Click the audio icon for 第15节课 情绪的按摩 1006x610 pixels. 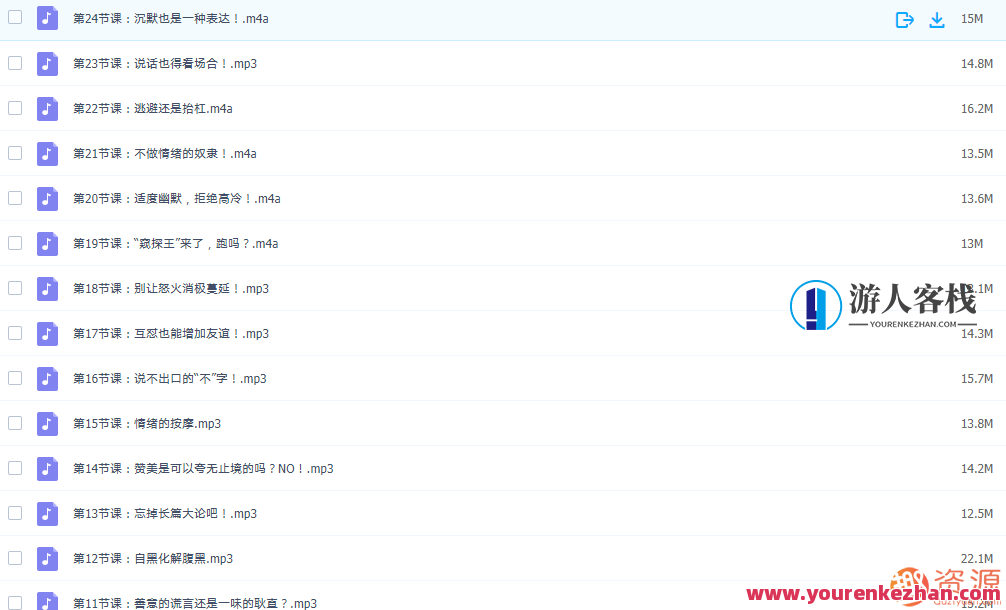point(47,424)
